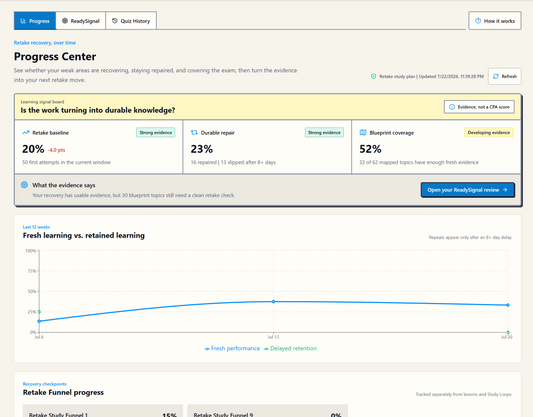Viewport: 533px width, 417px height.
Task: Select the Jul 20 Delayed retention data point
Action: click(x=508, y=332)
